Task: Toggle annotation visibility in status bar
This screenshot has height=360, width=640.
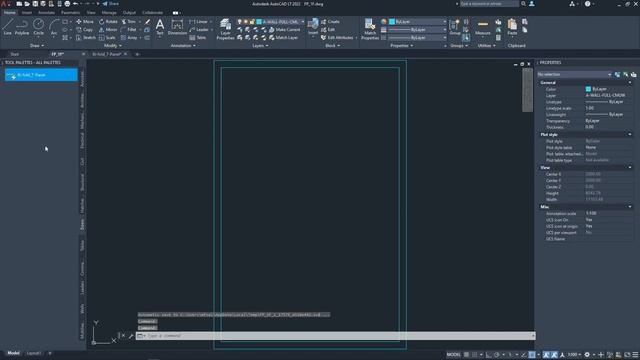Action: 546,355
